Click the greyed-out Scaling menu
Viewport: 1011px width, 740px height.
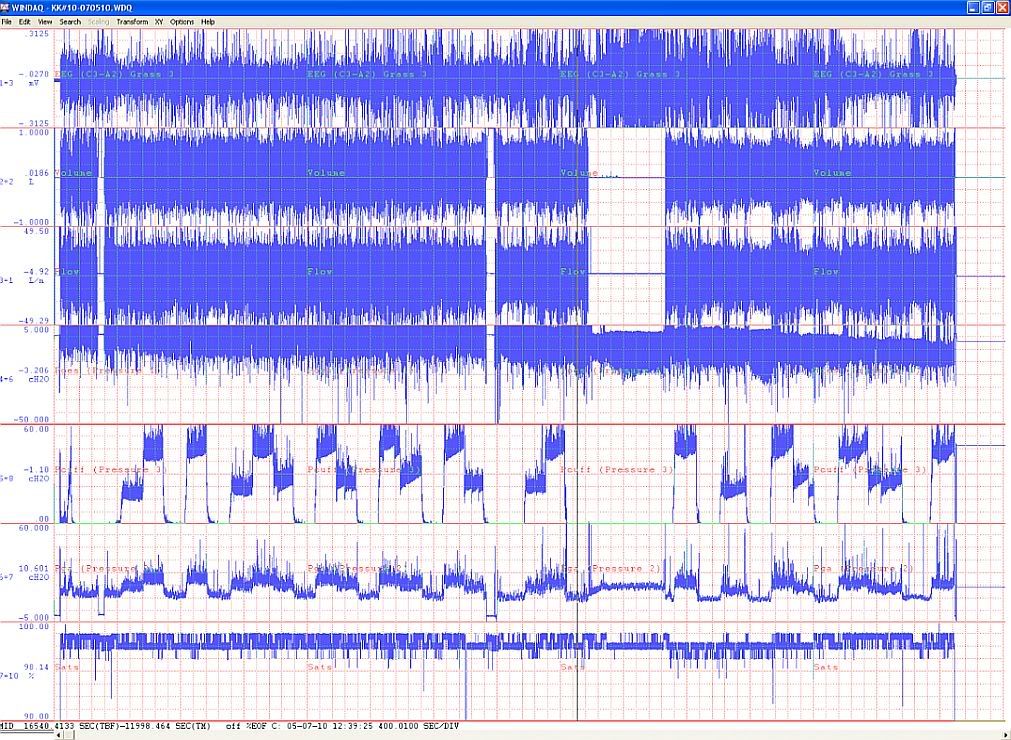(99, 22)
